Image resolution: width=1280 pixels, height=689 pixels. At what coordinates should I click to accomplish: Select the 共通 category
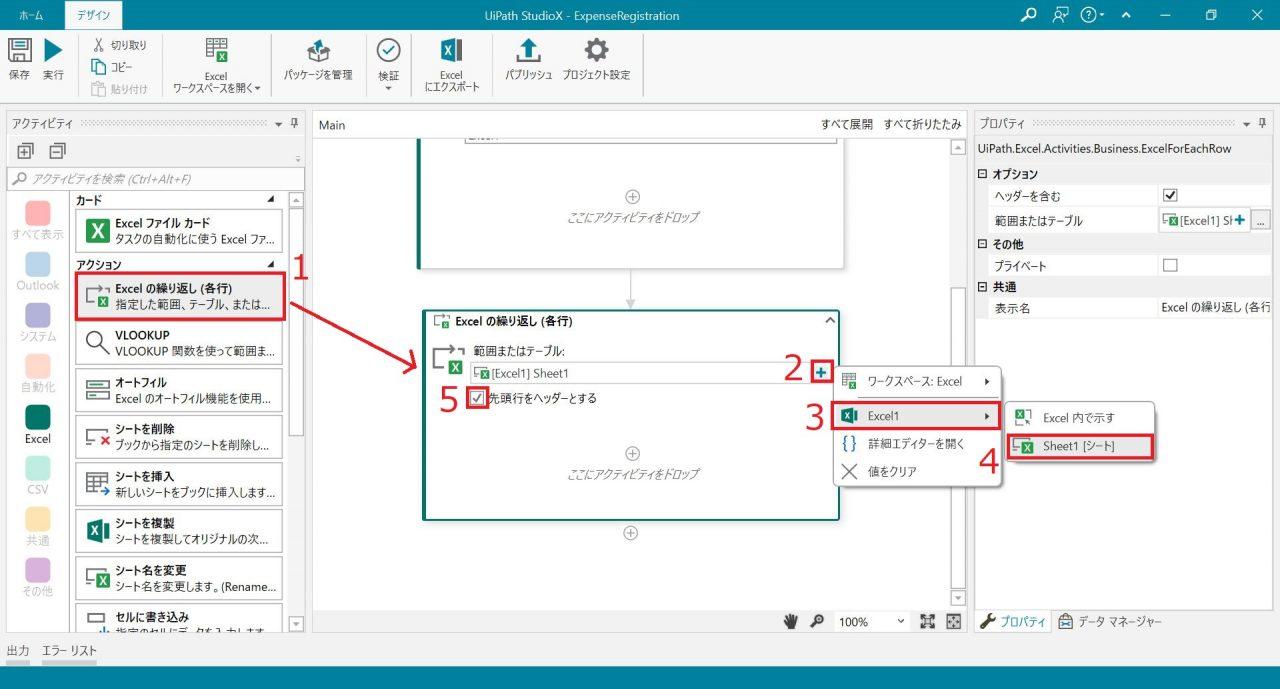point(38,527)
